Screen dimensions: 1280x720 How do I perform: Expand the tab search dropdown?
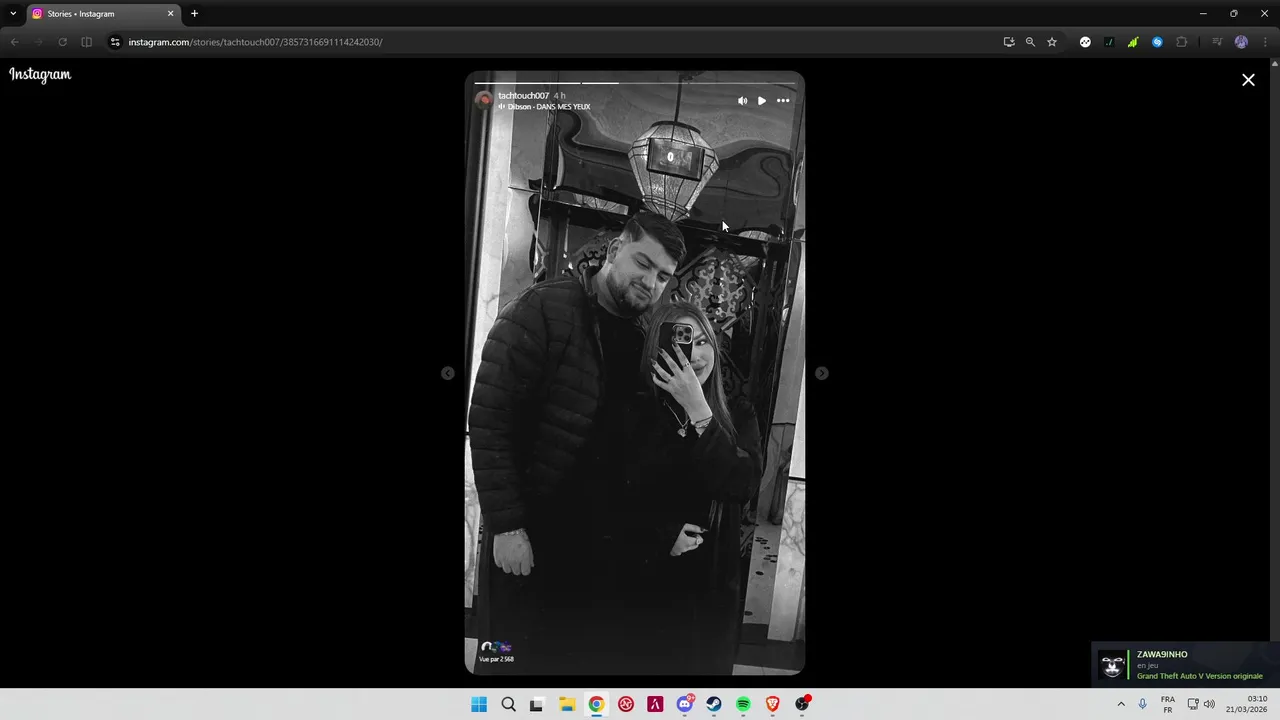[x=13, y=14]
